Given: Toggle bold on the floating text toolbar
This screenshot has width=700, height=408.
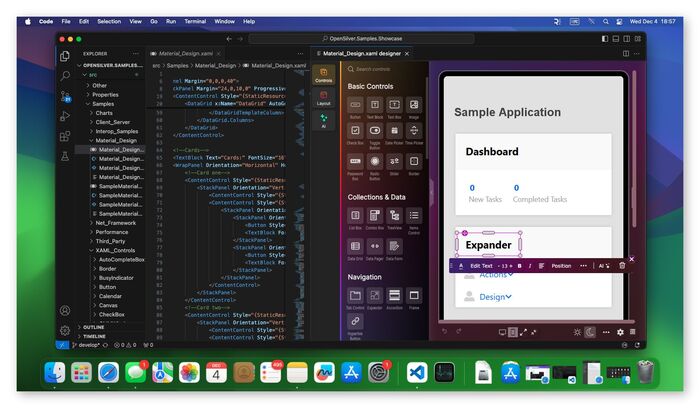Looking at the screenshot, I should pyautogui.click(x=519, y=266).
